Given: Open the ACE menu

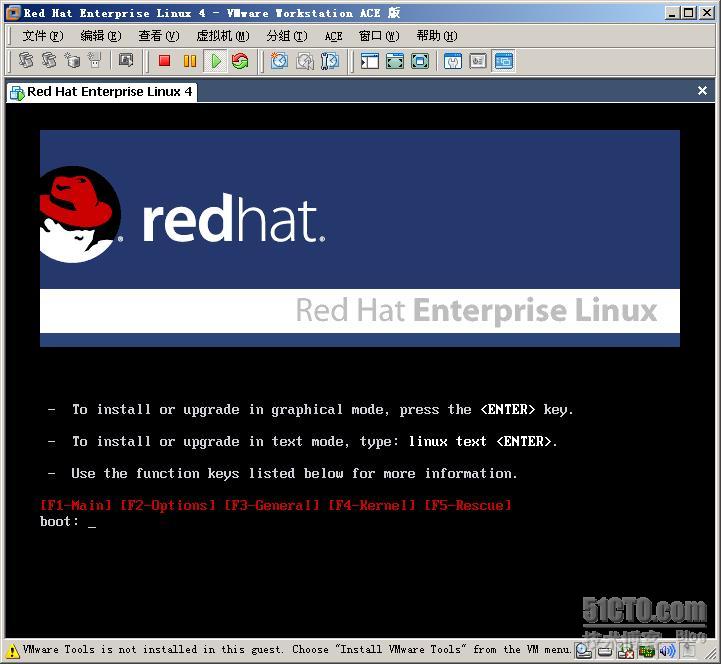Looking at the screenshot, I should tap(333, 36).
